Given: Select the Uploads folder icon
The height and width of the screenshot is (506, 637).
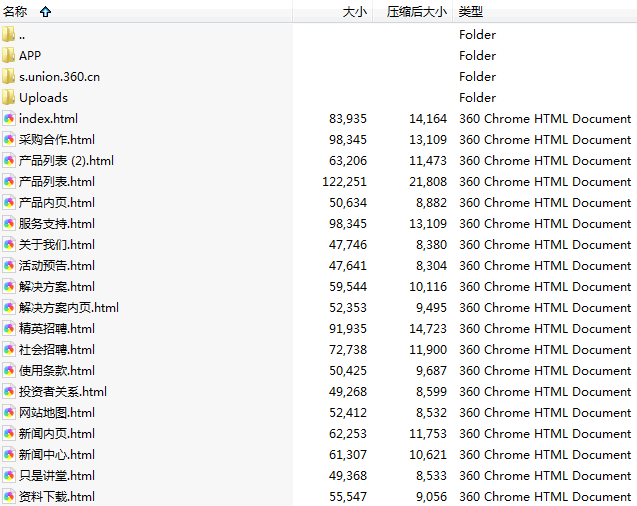Looking at the screenshot, I should tap(9, 98).
